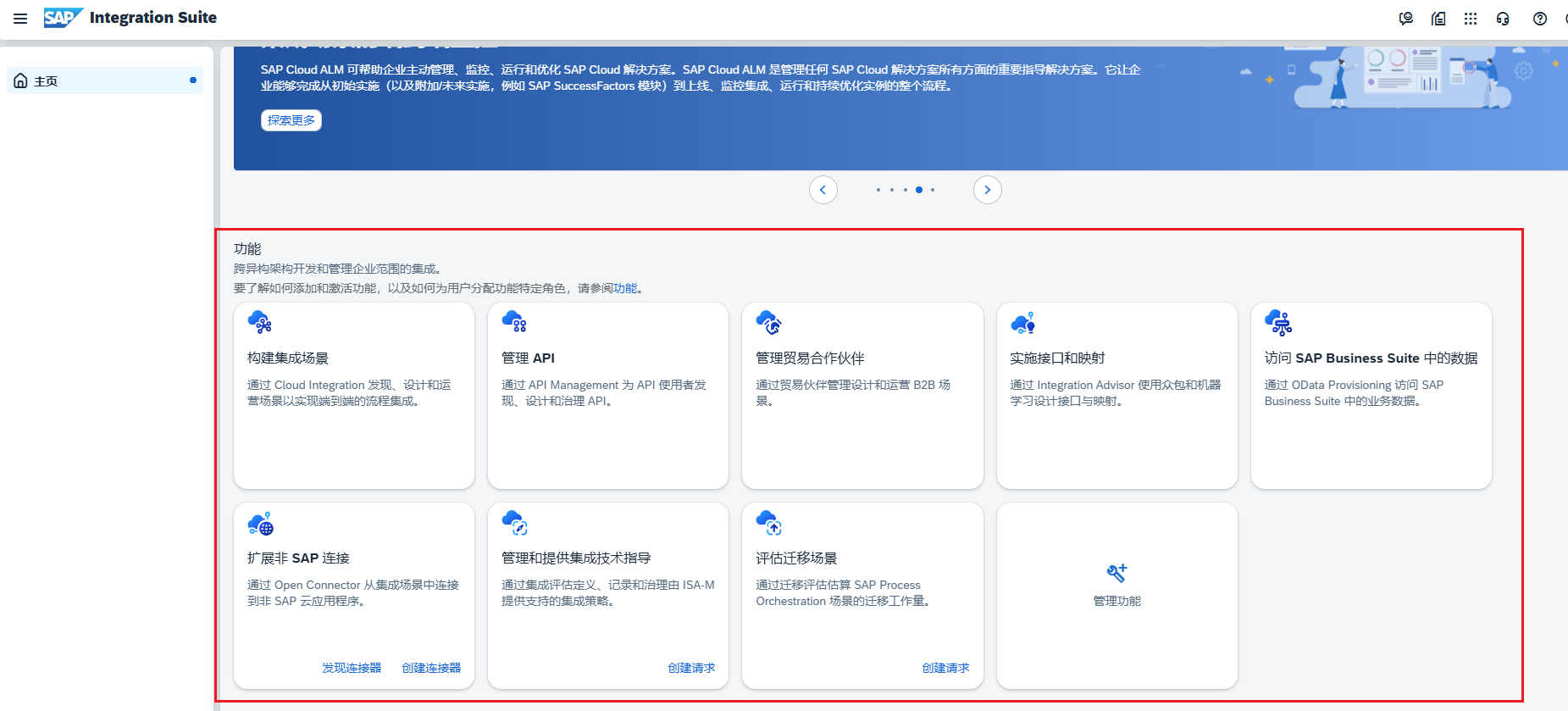1568x711 pixels.
Task: Click the home icon beside 主页
Action: (21, 81)
